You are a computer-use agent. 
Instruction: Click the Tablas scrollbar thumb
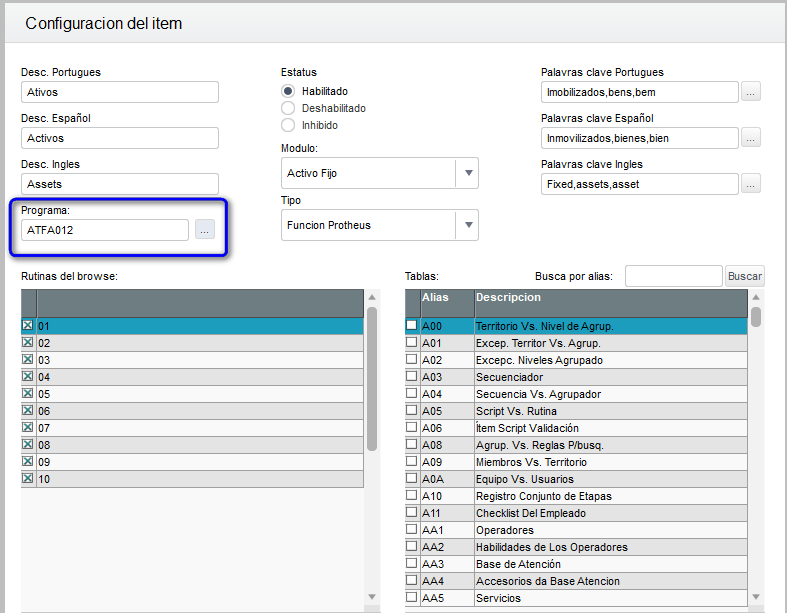click(x=756, y=317)
